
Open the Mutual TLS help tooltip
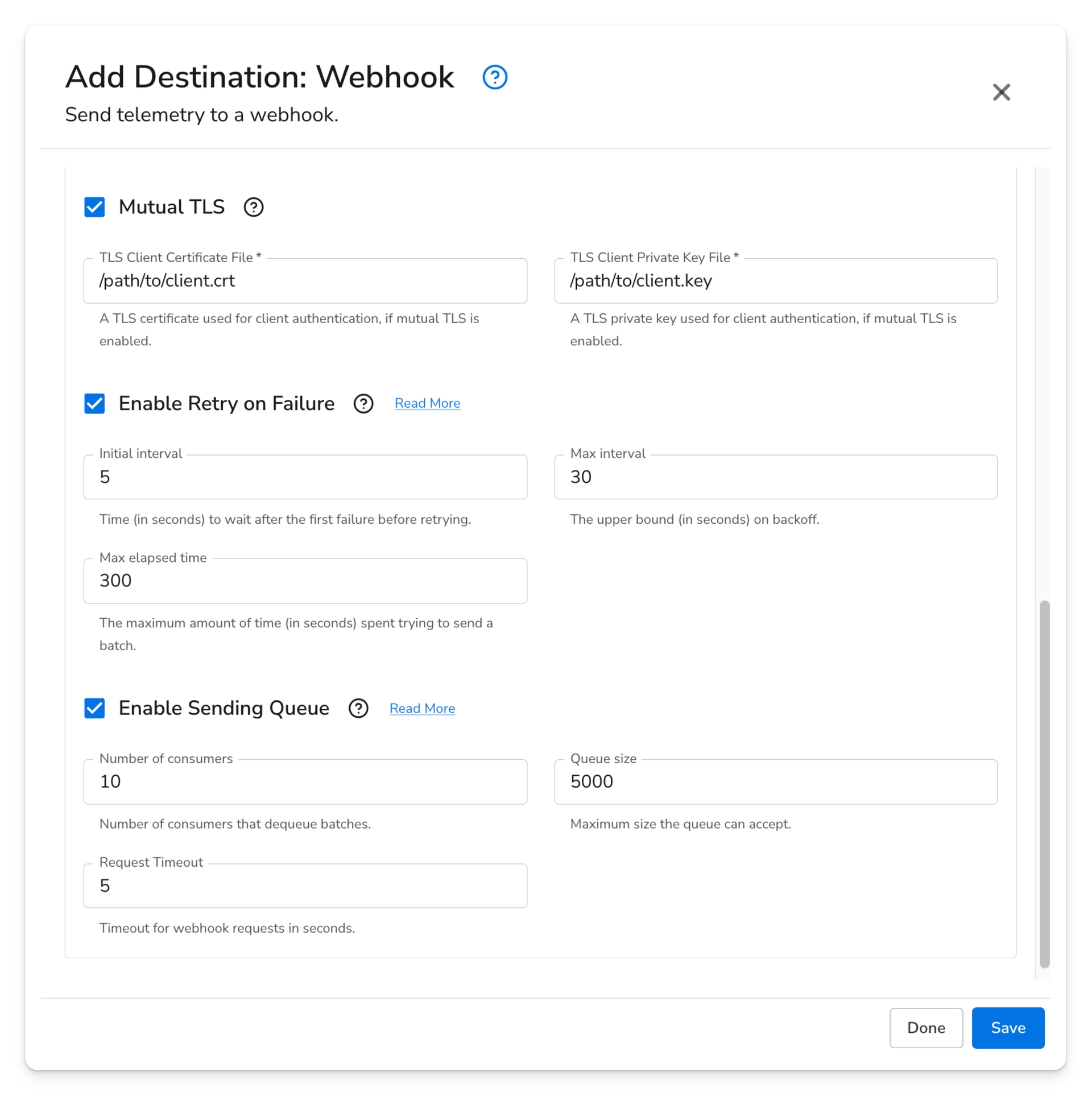pos(253,207)
